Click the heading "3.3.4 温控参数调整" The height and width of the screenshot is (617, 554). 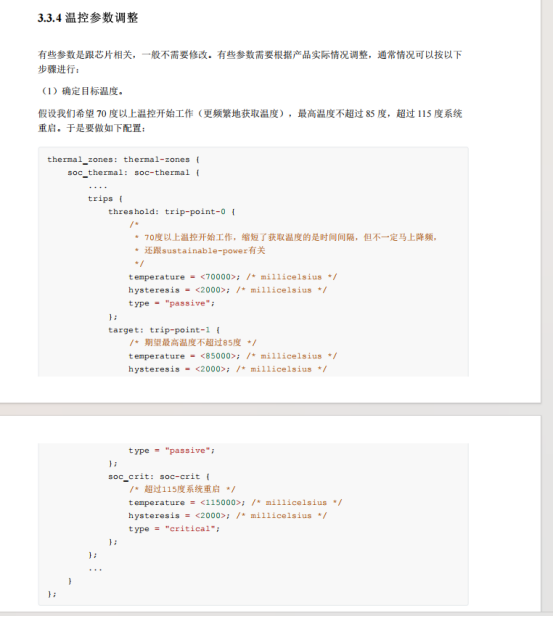(x=88, y=18)
